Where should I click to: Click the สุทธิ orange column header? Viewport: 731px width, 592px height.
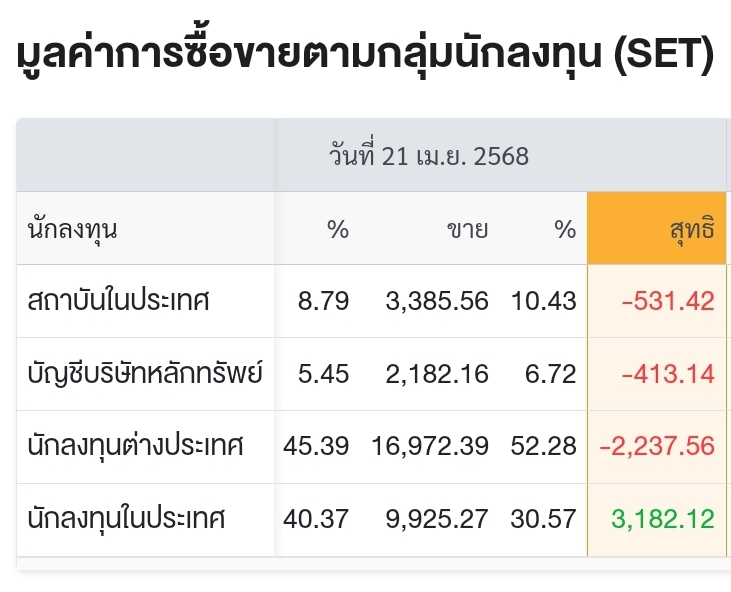[656, 228]
